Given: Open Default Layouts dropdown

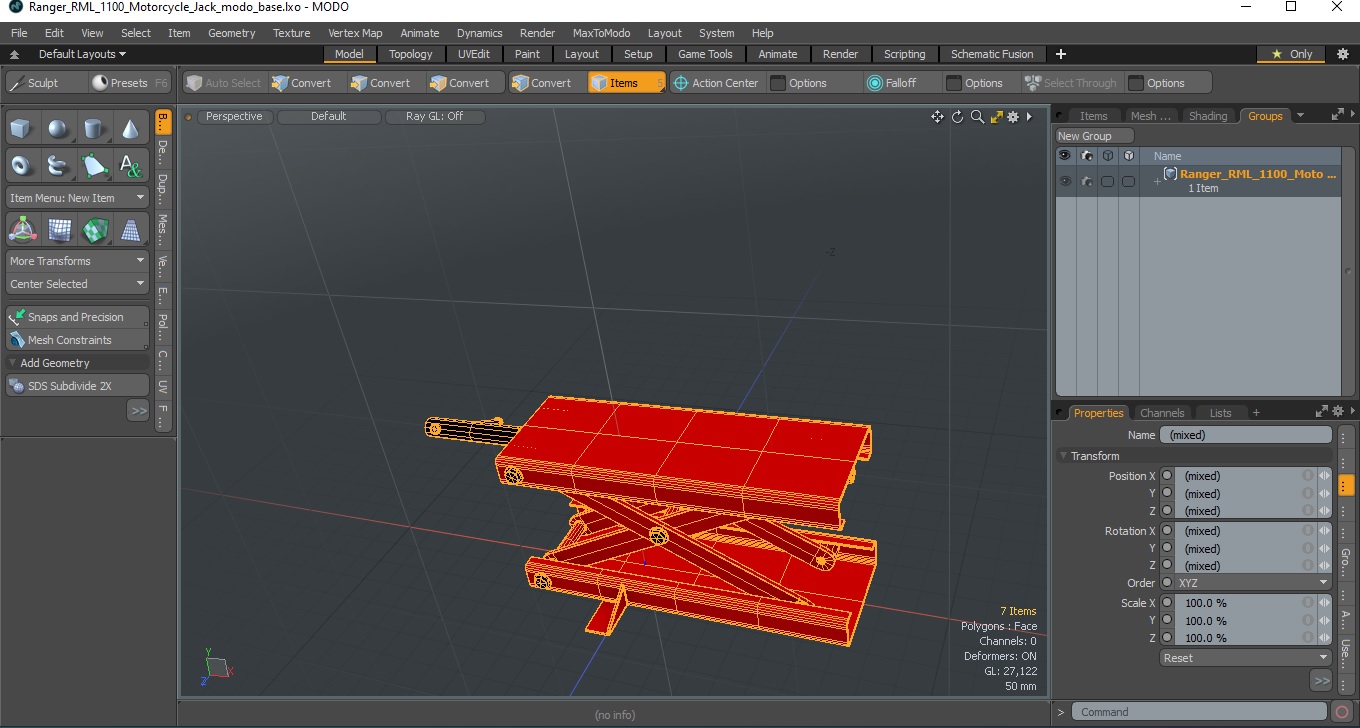Looking at the screenshot, I should point(82,54).
